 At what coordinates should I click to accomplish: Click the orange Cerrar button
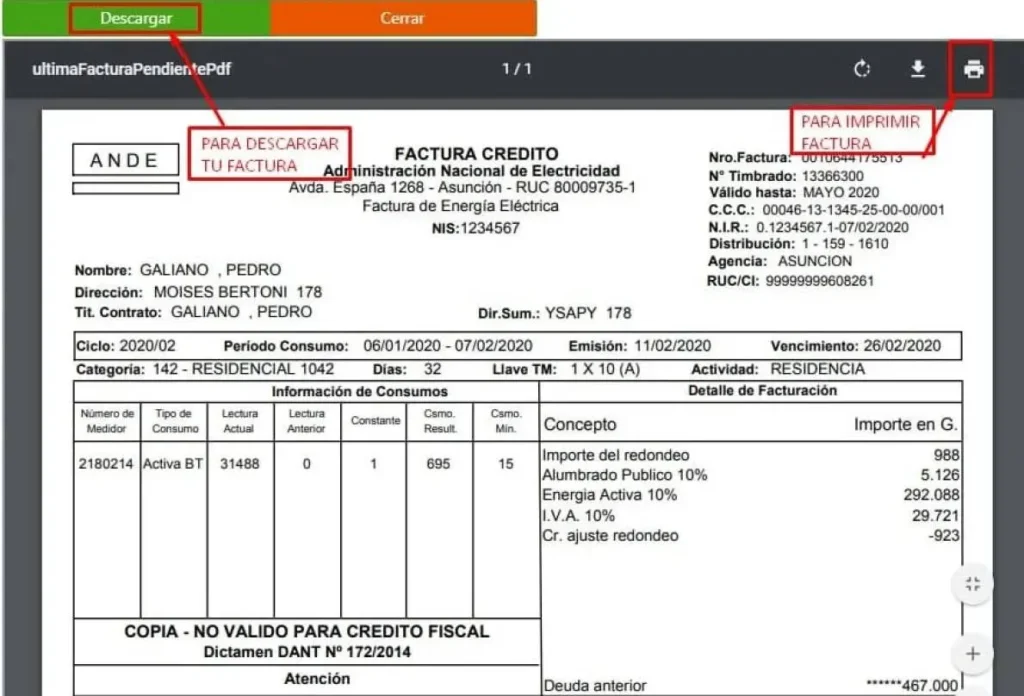[403, 18]
